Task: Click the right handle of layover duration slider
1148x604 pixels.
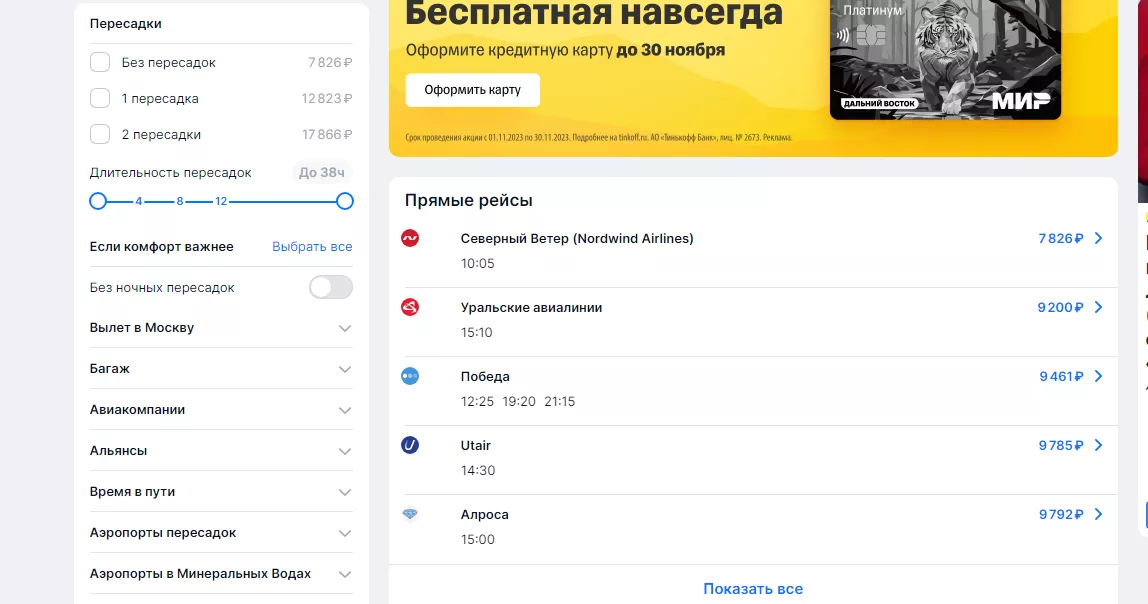Action: 345,201
